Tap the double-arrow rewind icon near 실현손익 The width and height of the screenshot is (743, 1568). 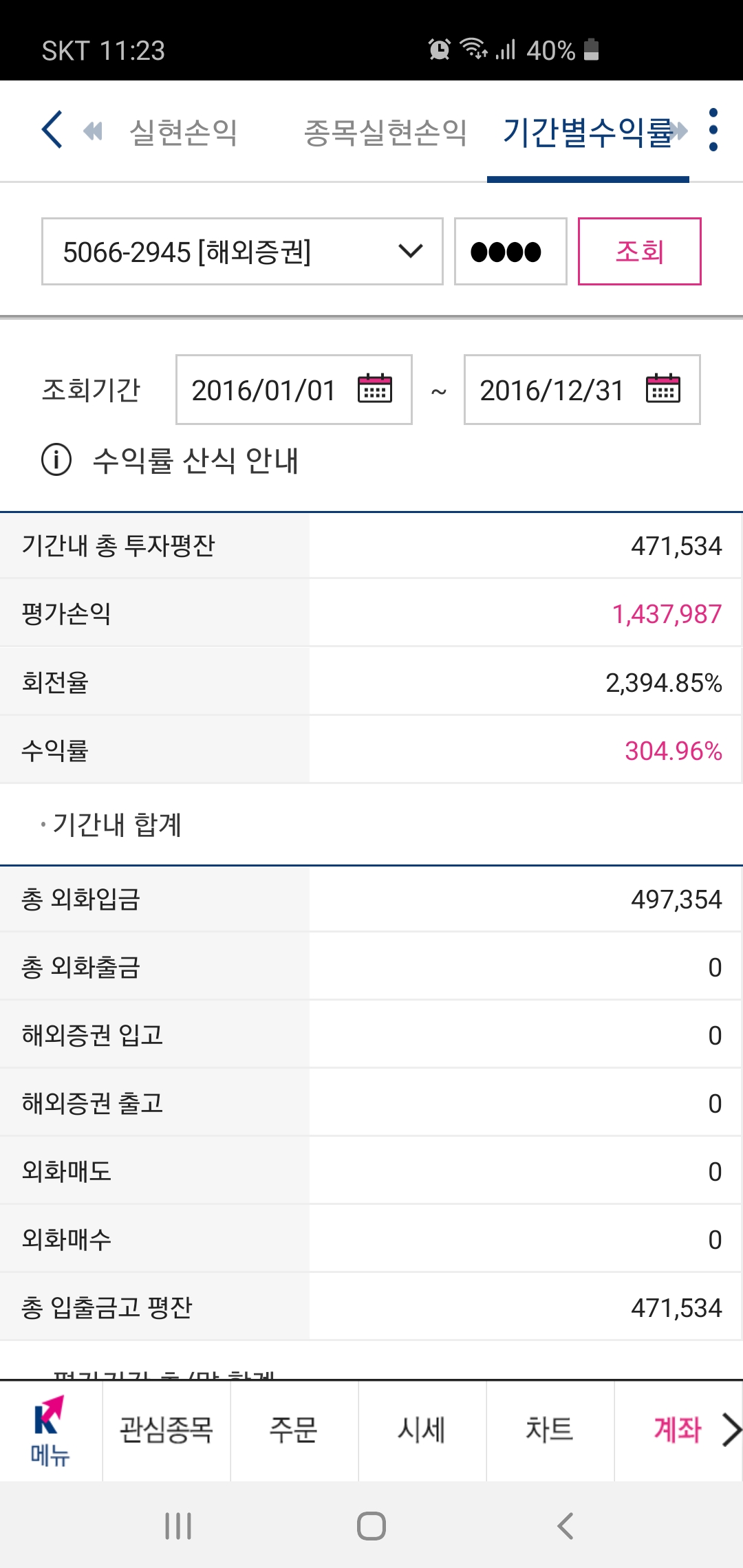tap(94, 131)
